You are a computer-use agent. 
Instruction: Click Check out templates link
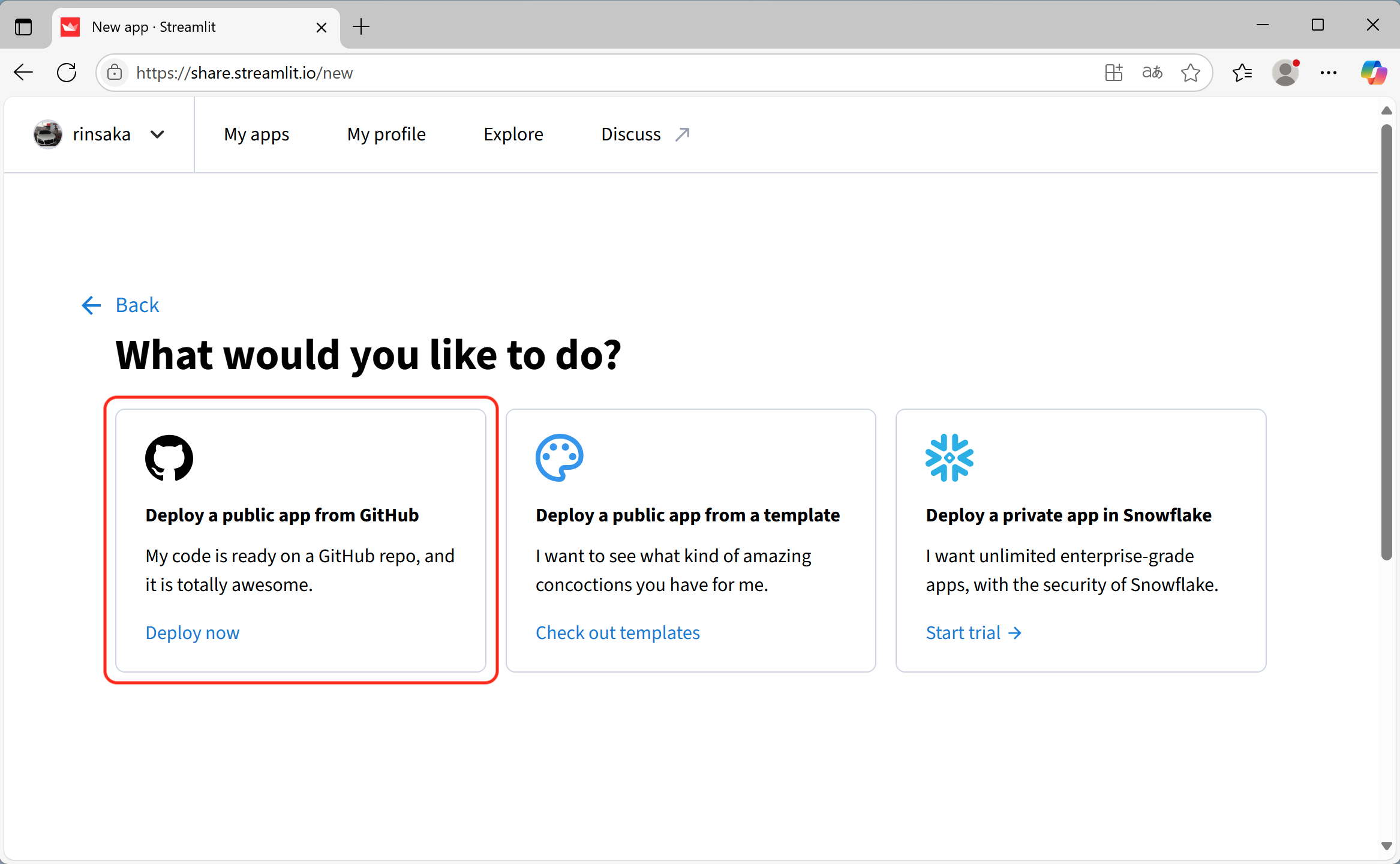(618, 633)
